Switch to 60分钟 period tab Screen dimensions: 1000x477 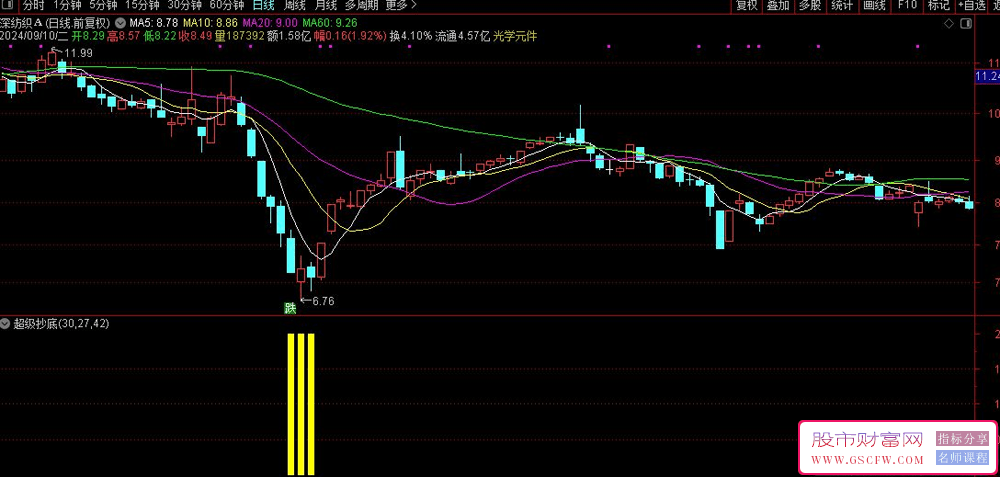226,6
